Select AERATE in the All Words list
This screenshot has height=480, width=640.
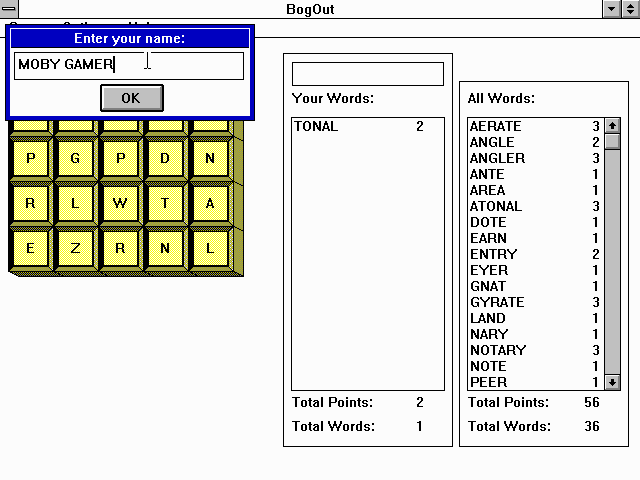495,126
